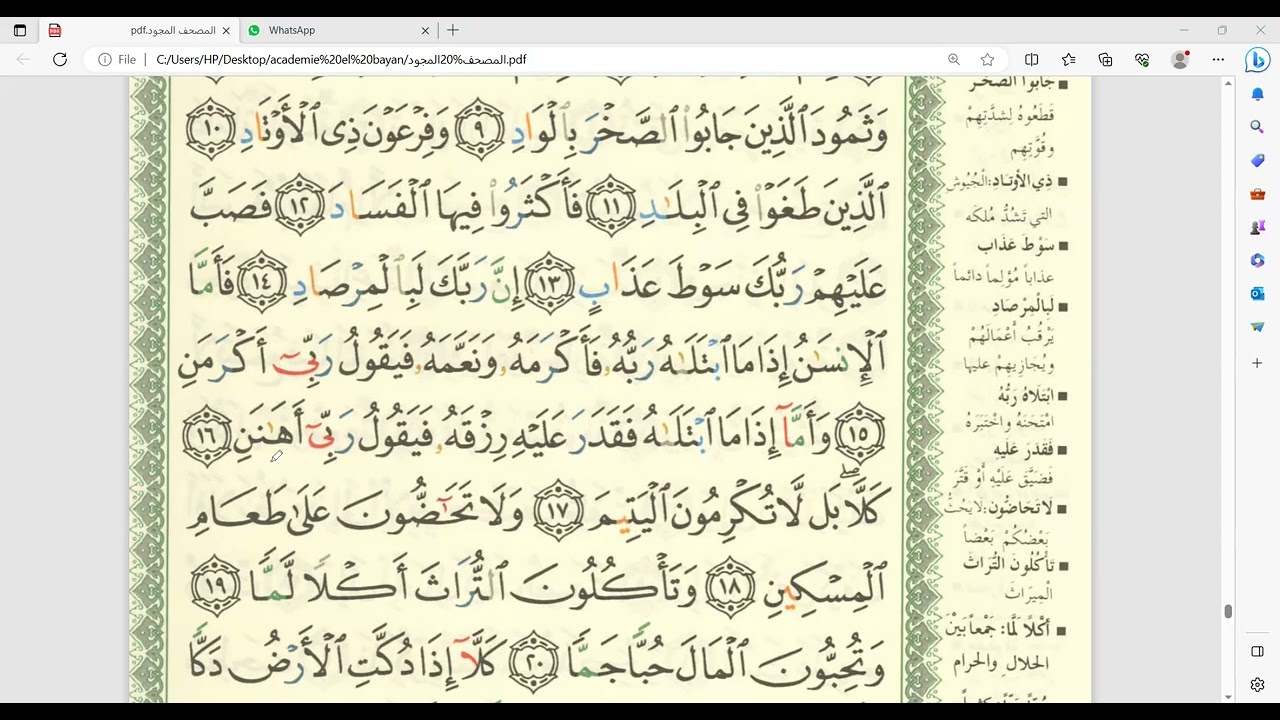1280x720 pixels.
Task: Close the WhatsApp tab
Action: (x=425, y=31)
